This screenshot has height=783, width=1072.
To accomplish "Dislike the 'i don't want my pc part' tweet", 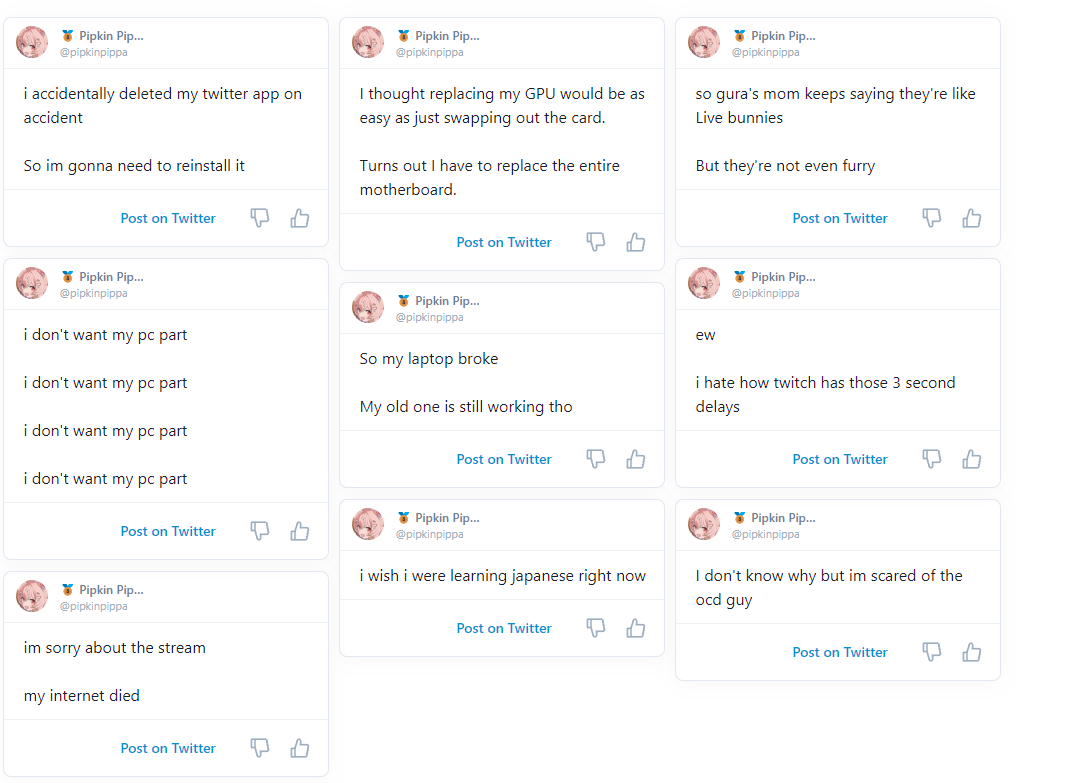I will [260, 531].
